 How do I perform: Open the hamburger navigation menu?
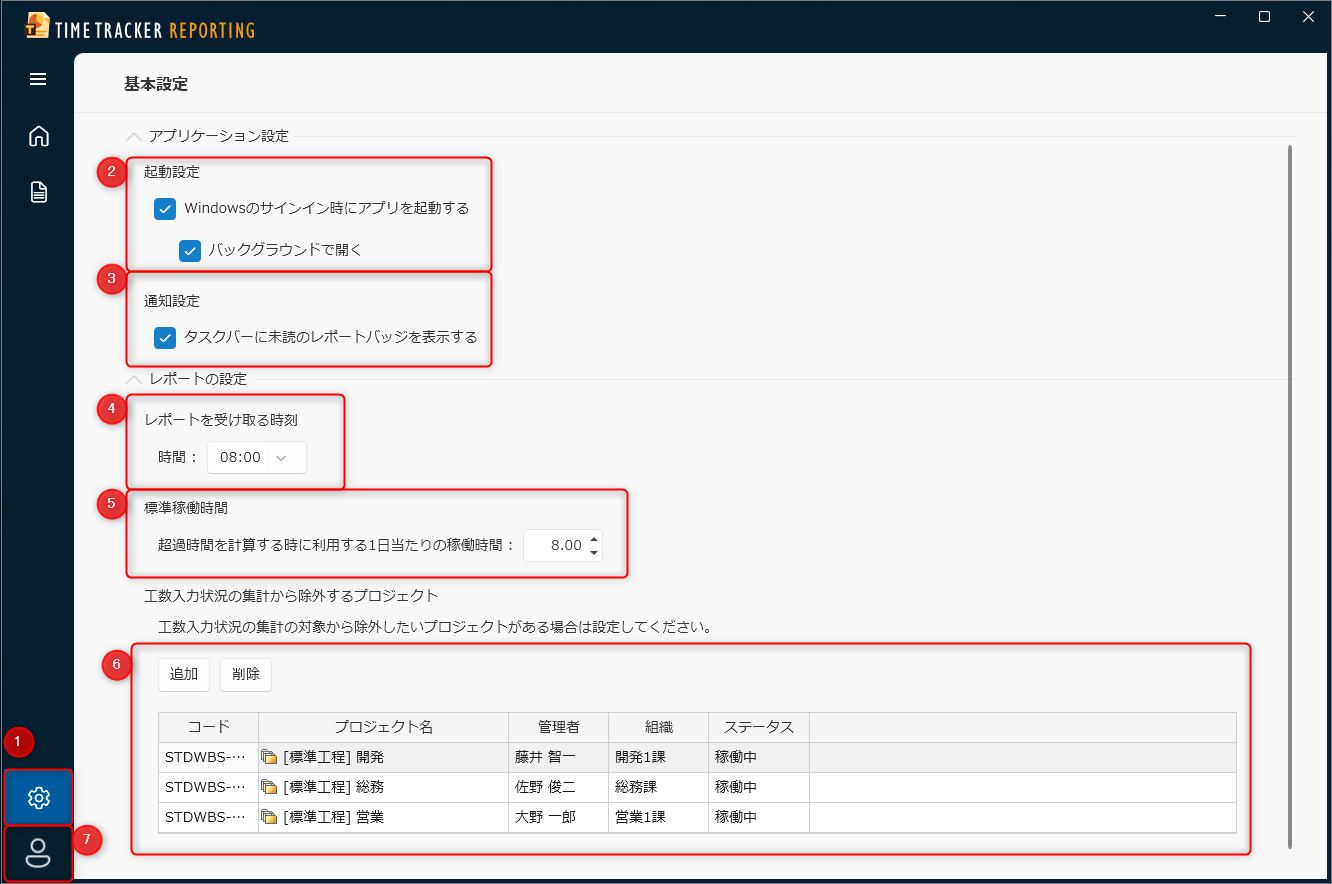(38, 79)
